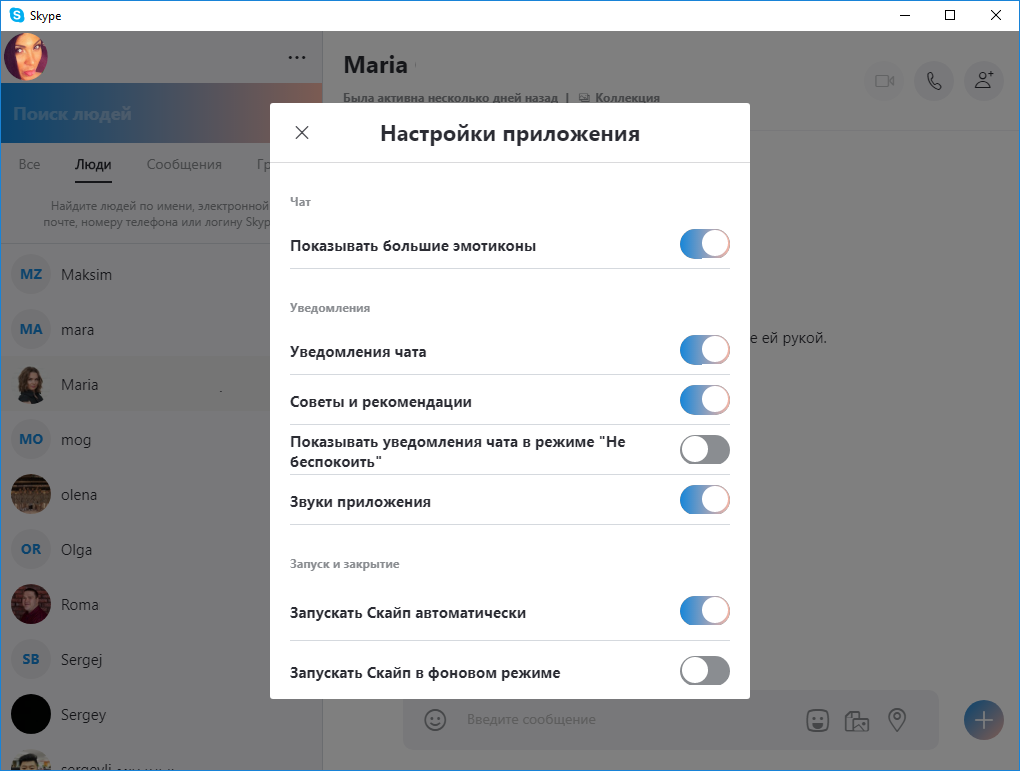The height and width of the screenshot is (771, 1020).
Task: Click Sergey's black avatar
Action: click(x=31, y=714)
